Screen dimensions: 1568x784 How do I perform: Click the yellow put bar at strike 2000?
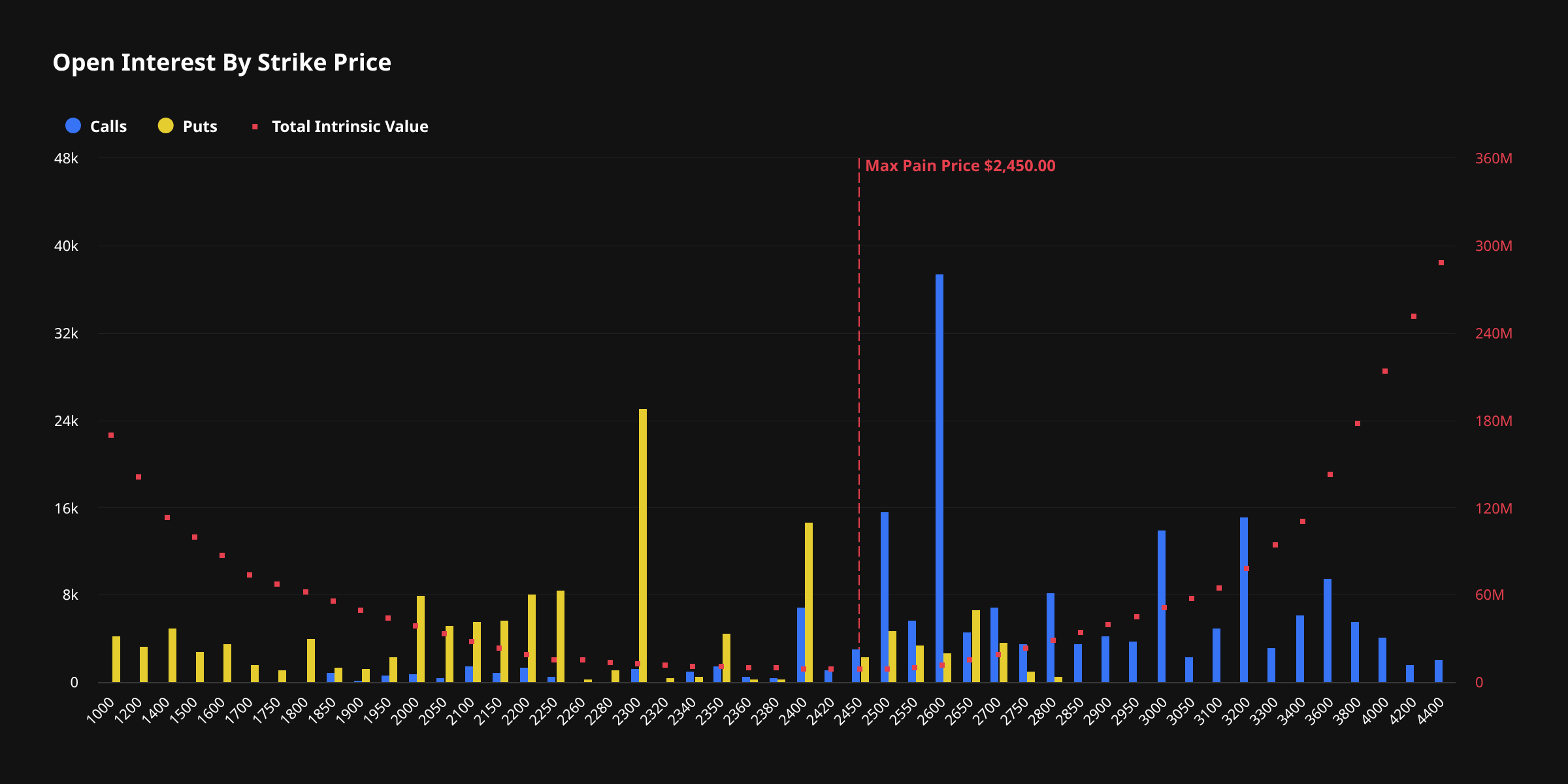point(421,639)
